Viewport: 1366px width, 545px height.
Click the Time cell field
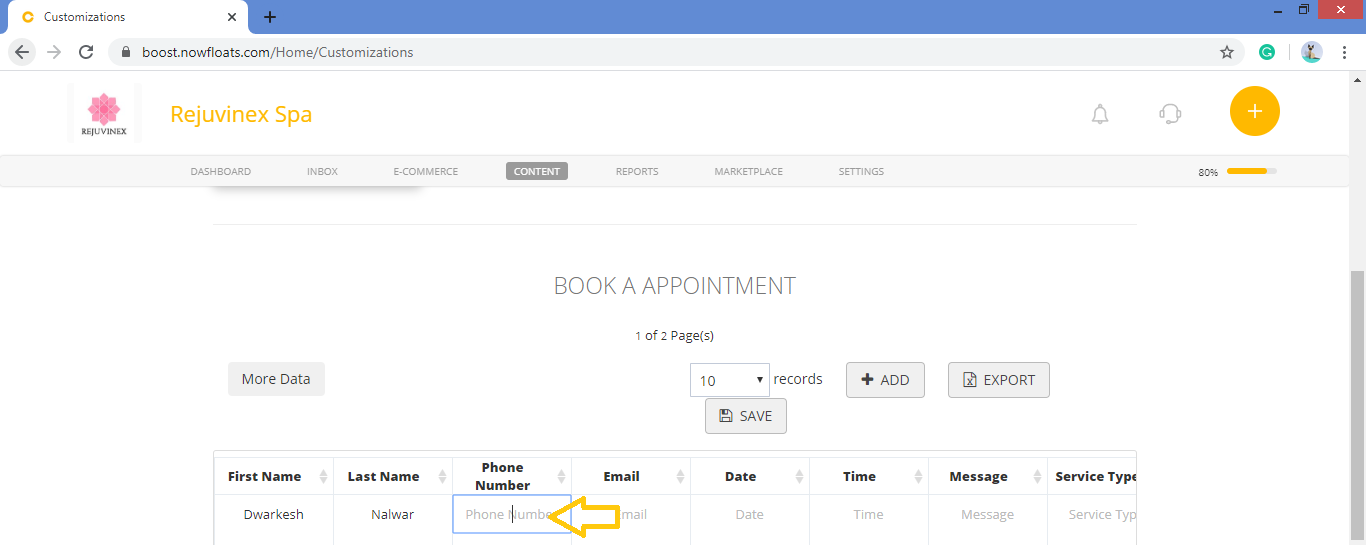869,514
